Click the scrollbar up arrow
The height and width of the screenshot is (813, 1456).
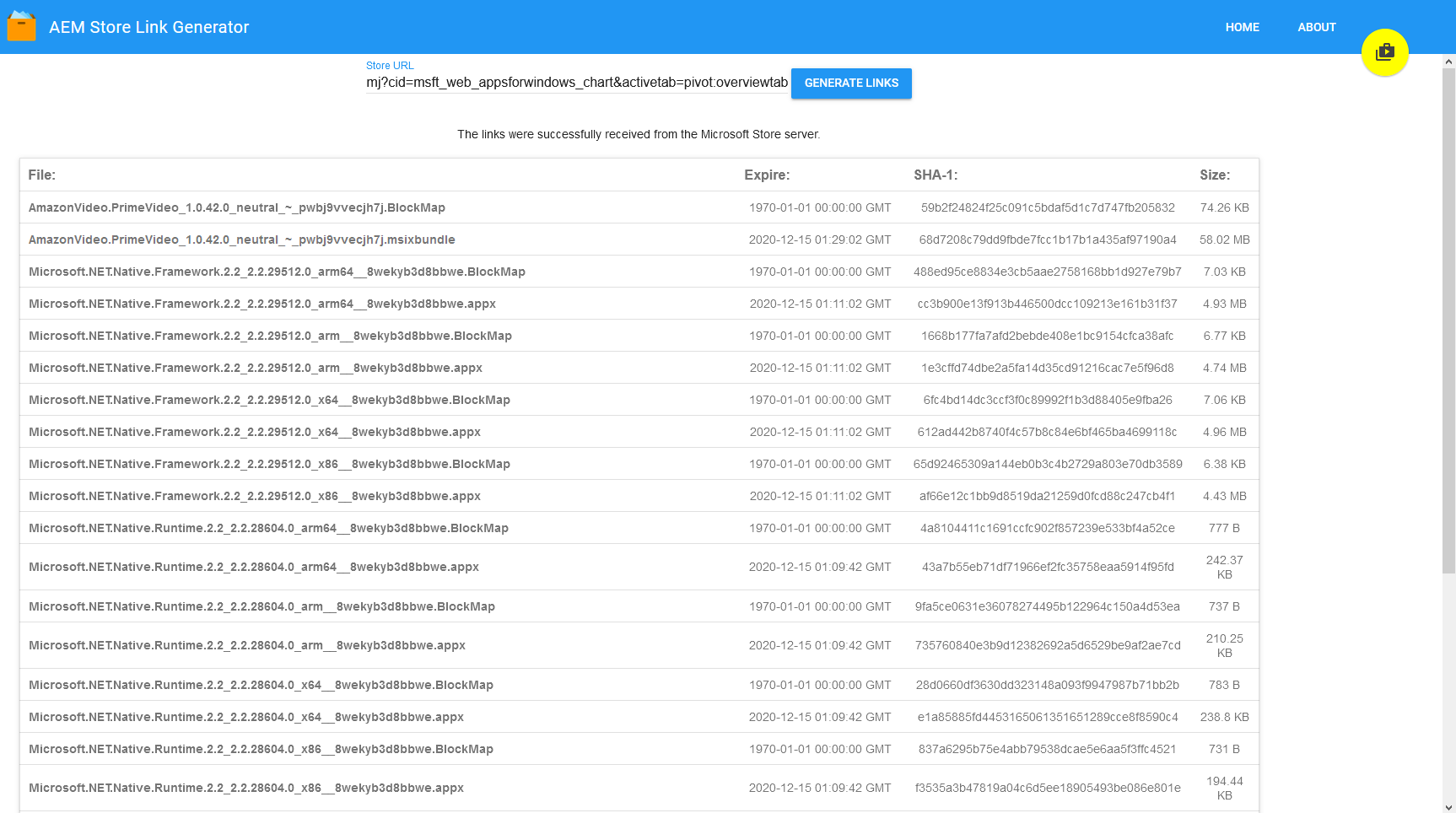pyautogui.click(x=1448, y=61)
